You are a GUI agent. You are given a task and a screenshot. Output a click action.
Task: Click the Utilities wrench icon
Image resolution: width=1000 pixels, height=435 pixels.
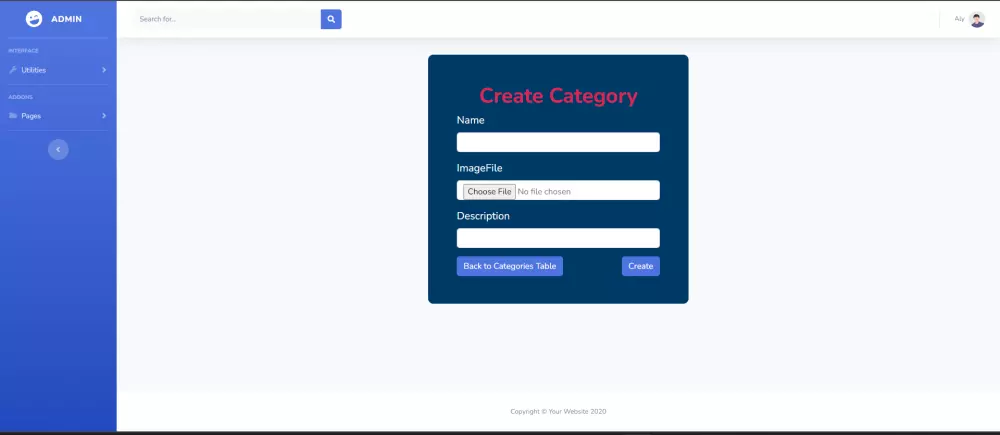(x=13, y=70)
